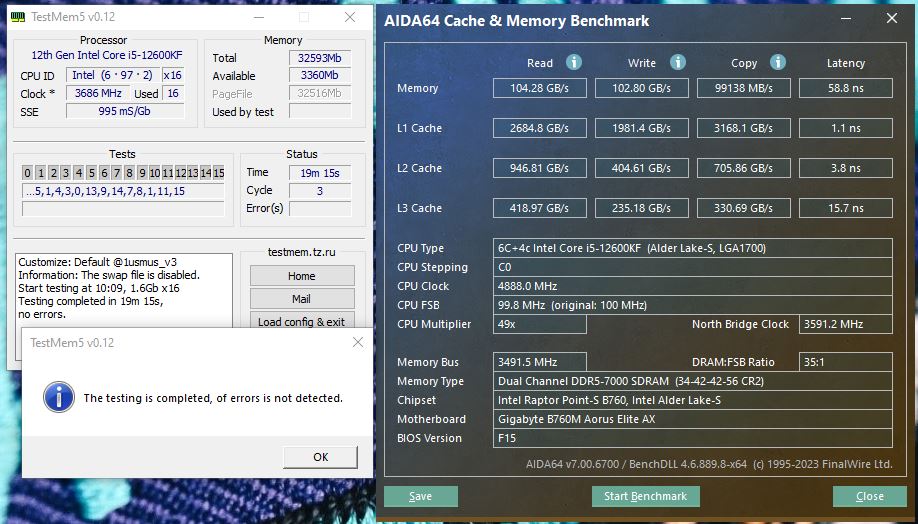
Task: Click the North Bridge Clock value 3591.2 MHz
Action: click(x=846, y=324)
